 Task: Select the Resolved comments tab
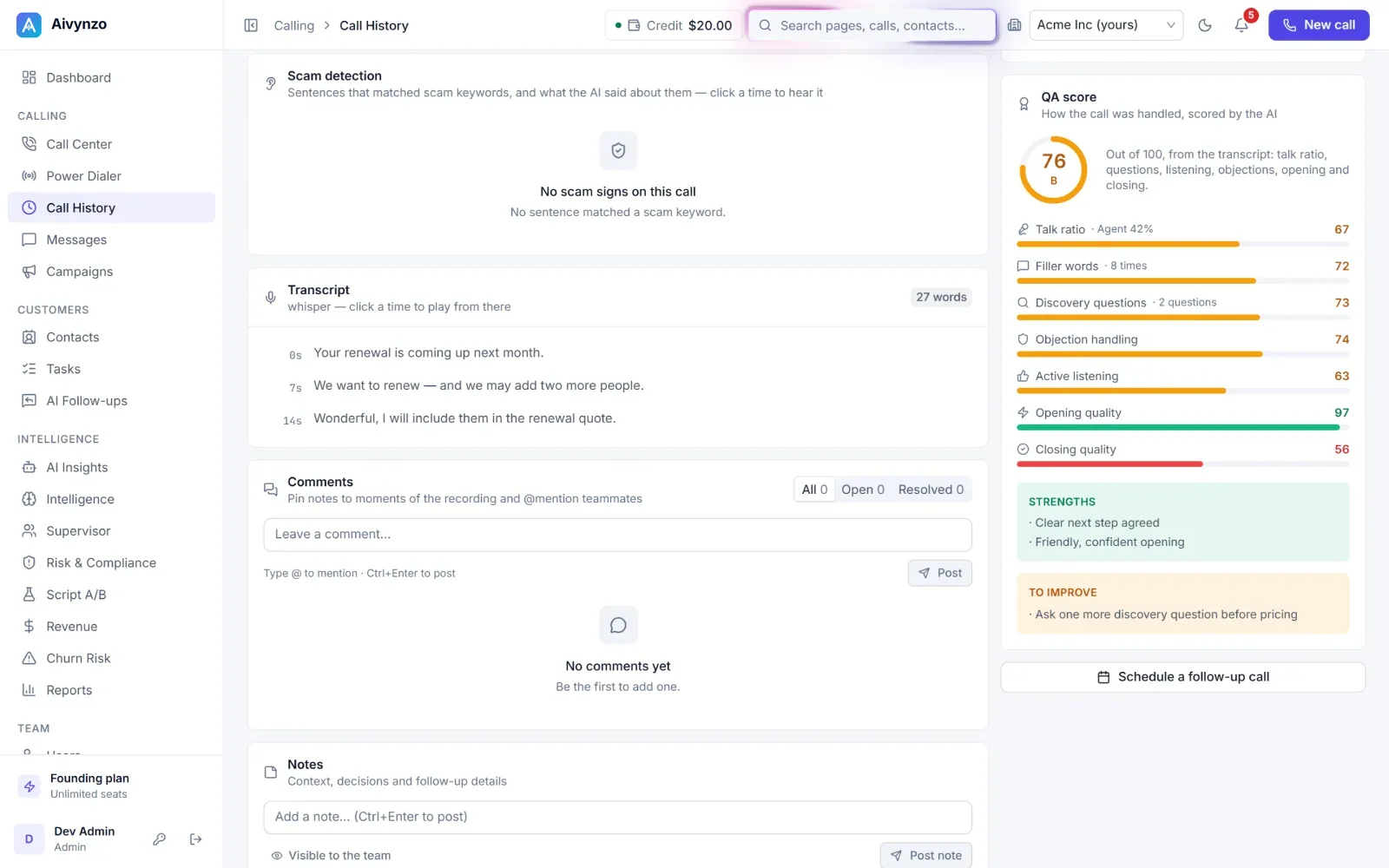pos(931,490)
